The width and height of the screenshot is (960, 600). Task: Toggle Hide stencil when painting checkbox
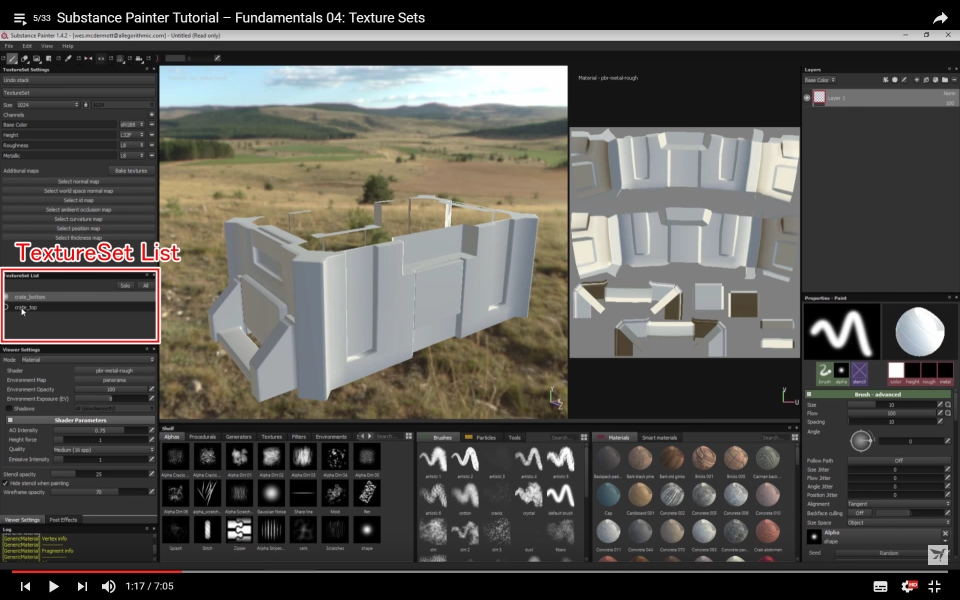[6, 483]
